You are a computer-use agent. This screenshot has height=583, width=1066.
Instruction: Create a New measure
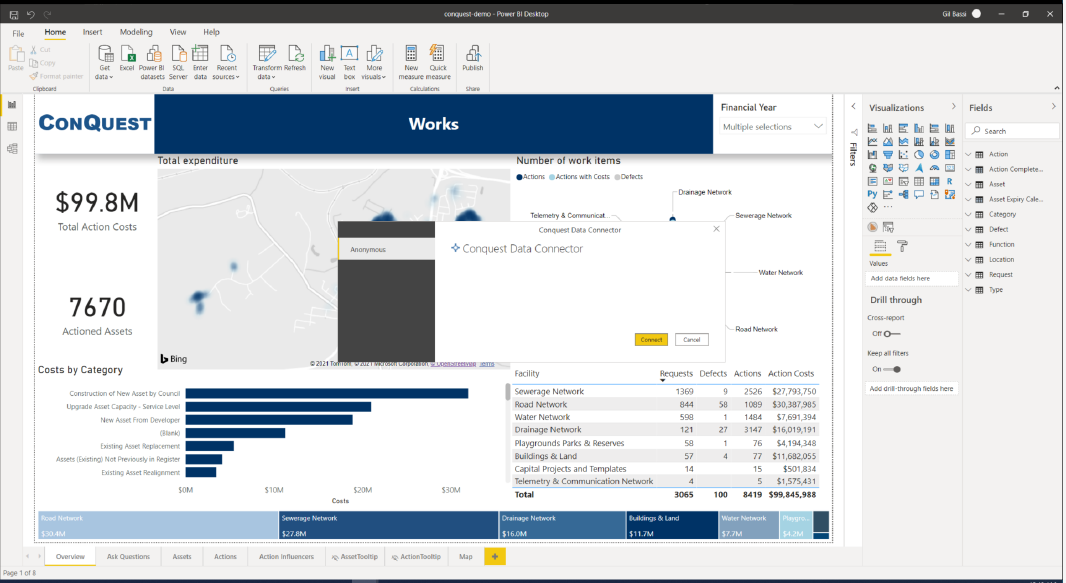pyautogui.click(x=411, y=62)
